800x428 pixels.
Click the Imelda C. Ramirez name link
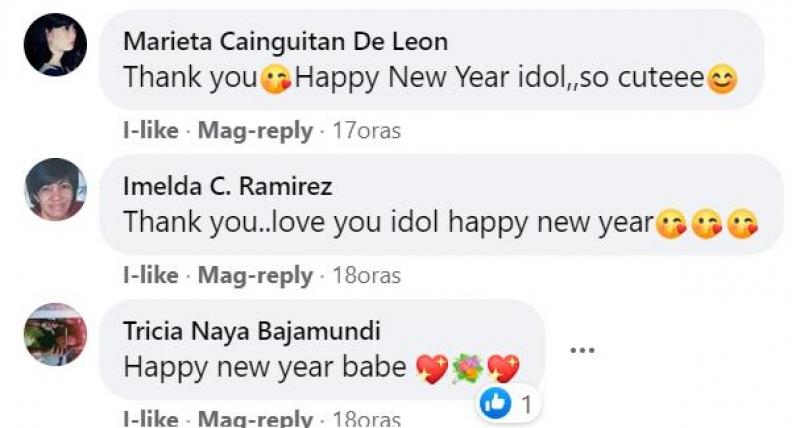pyautogui.click(x=228, y=187)
